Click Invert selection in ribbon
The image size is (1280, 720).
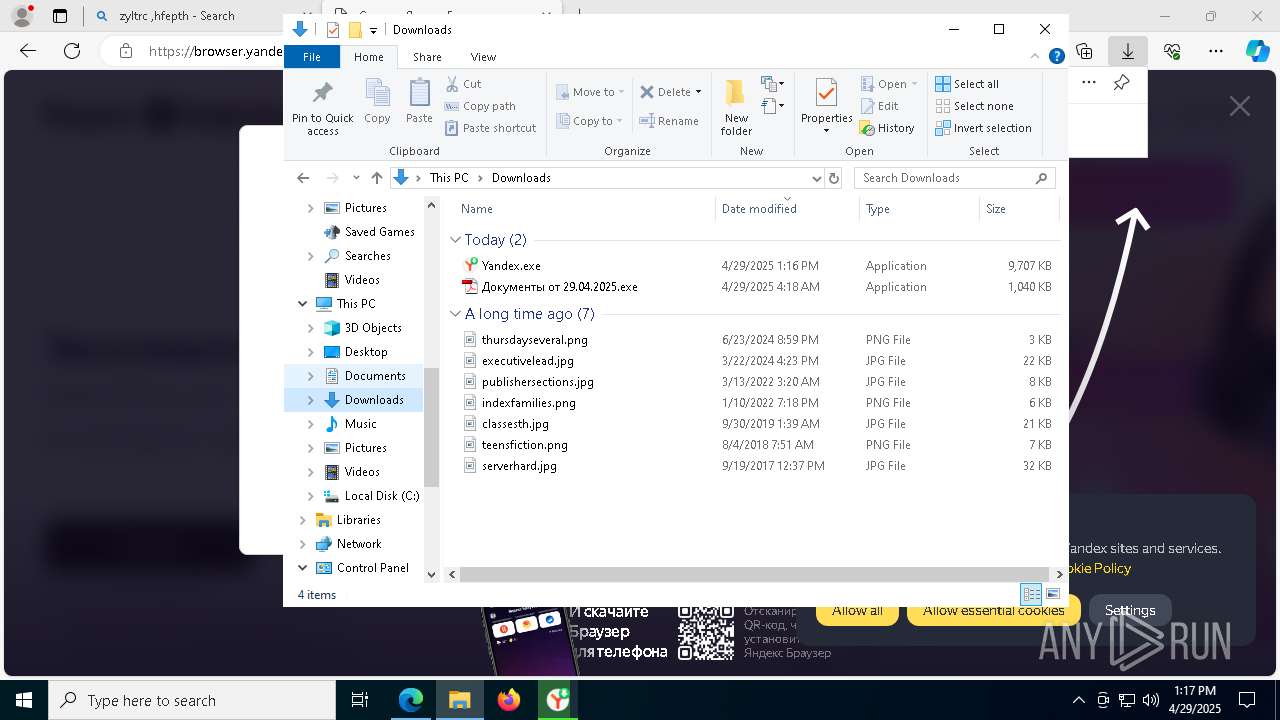point(983,128)
